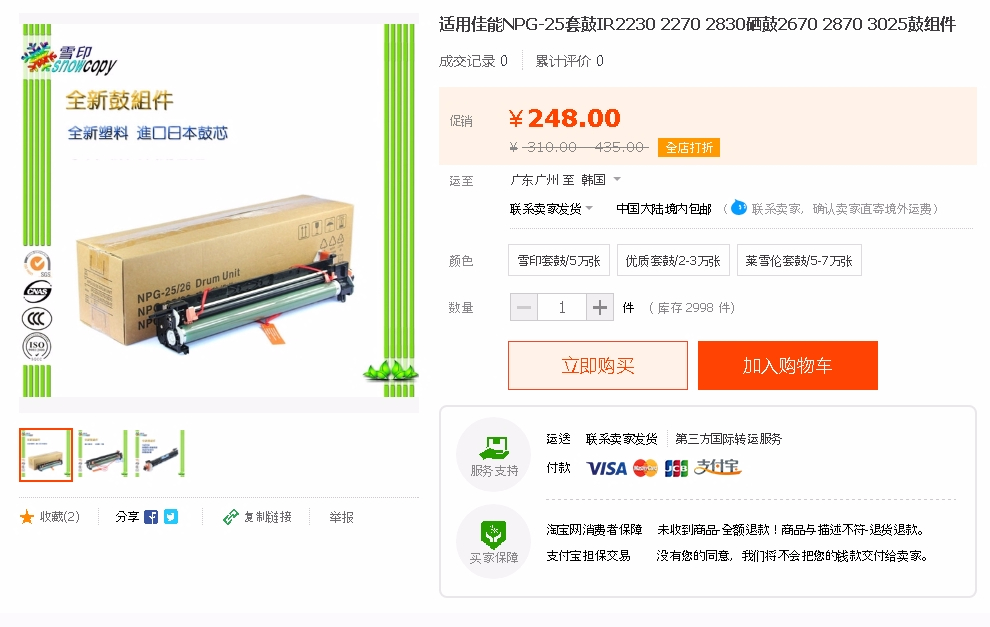
Task: Open the 累计评价 reviews tab
Action: pos(570,61)
